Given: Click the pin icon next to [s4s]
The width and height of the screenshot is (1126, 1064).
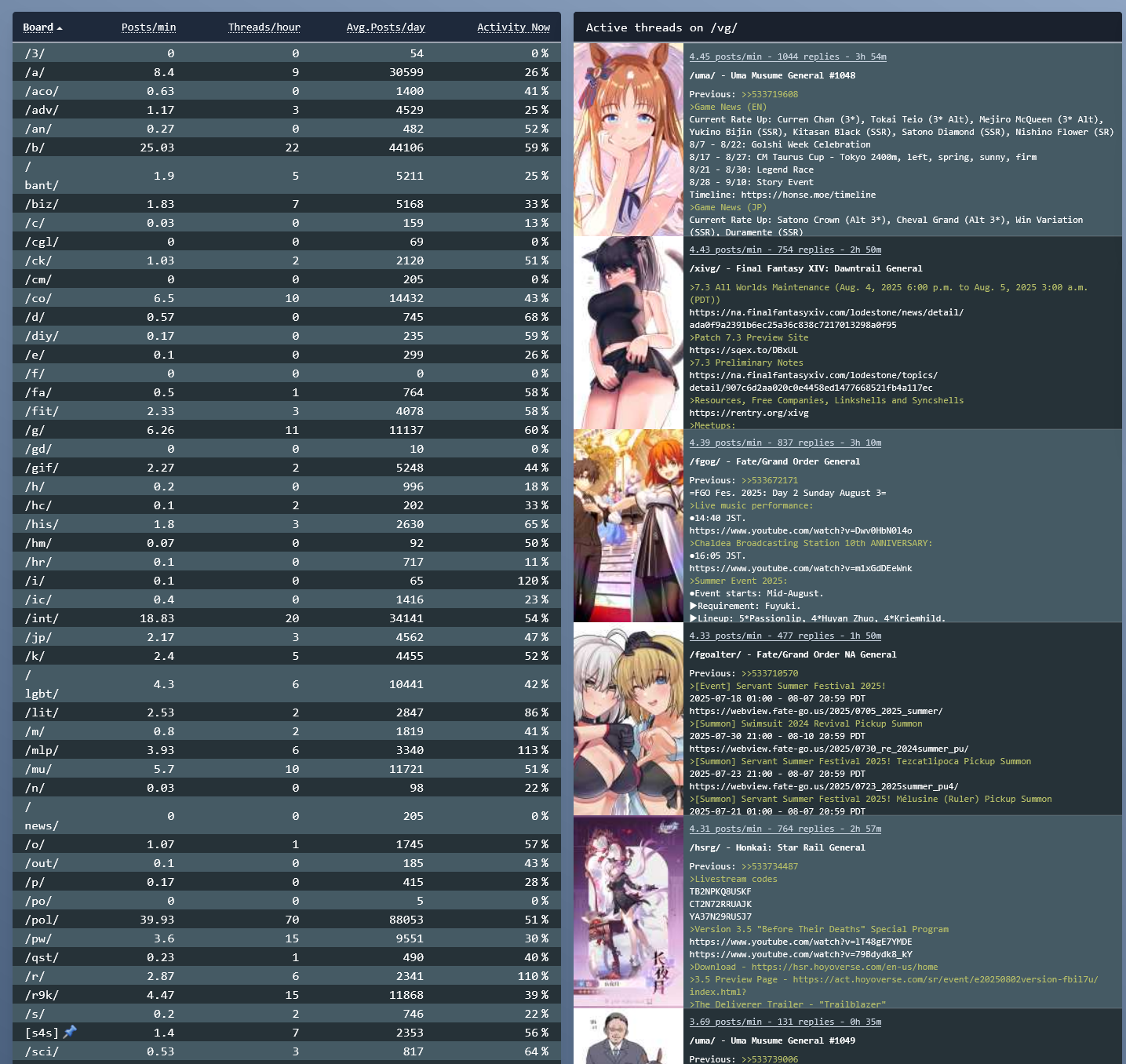Looking at the screenshot, I should coord(70,1032).
